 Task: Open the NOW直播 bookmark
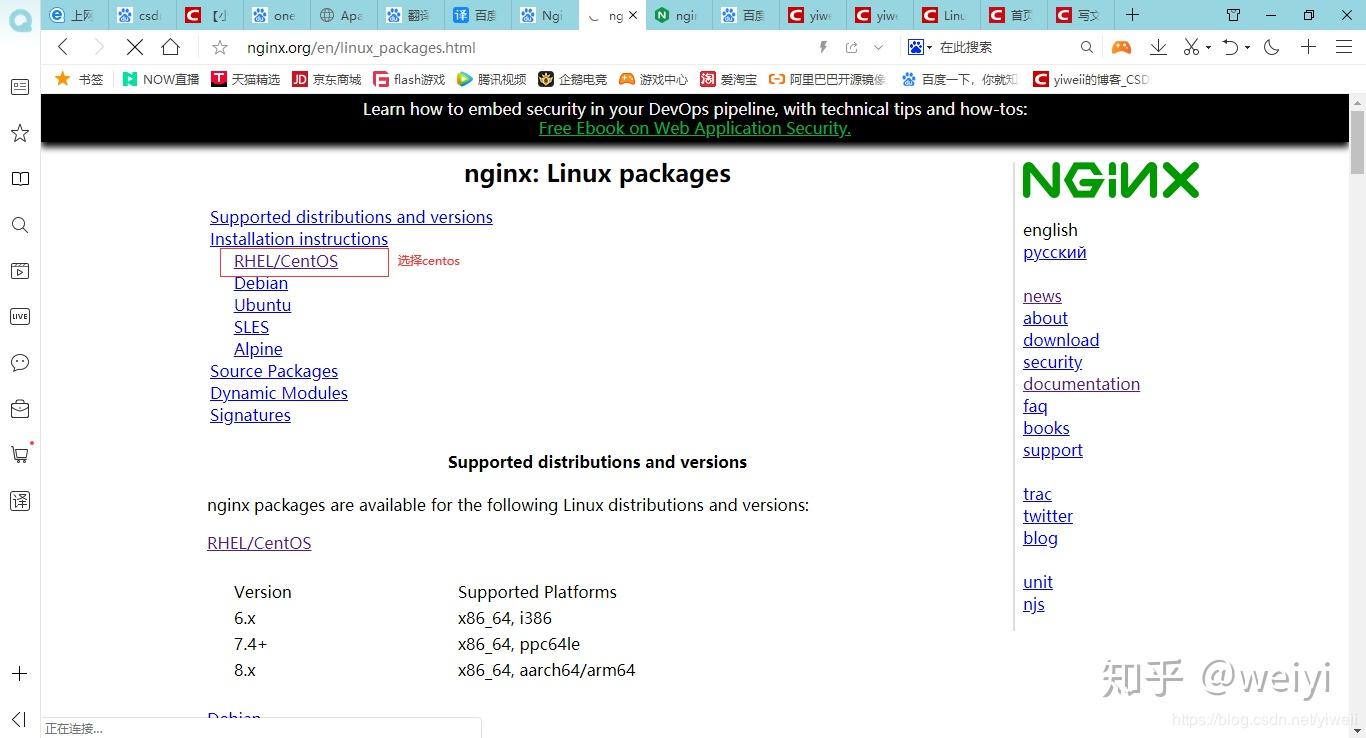point(161,79)
